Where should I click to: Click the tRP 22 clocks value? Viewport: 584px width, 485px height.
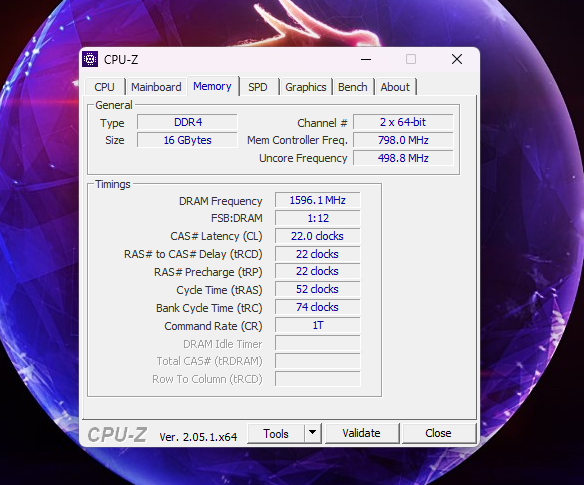point(318,271)
